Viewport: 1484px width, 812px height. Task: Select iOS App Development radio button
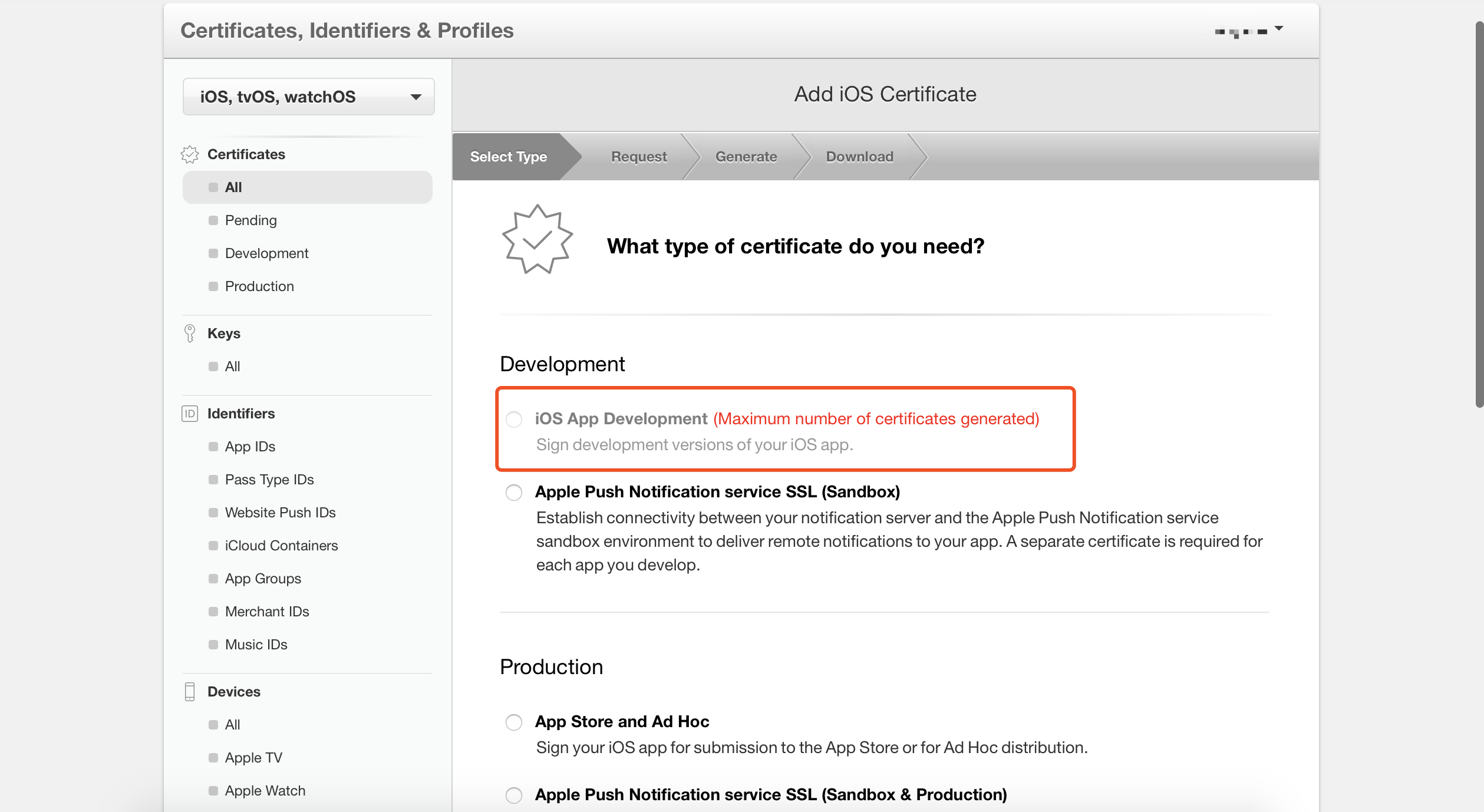point(514,420)
